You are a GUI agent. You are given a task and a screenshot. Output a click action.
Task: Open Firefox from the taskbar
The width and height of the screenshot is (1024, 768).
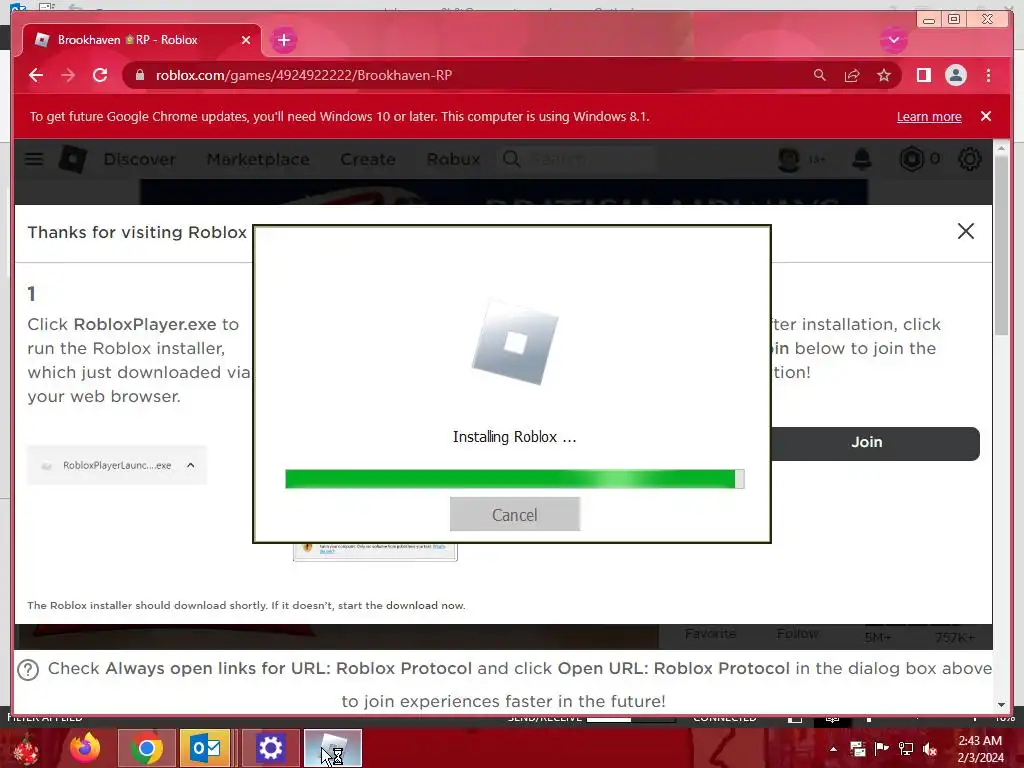(86, 748)
